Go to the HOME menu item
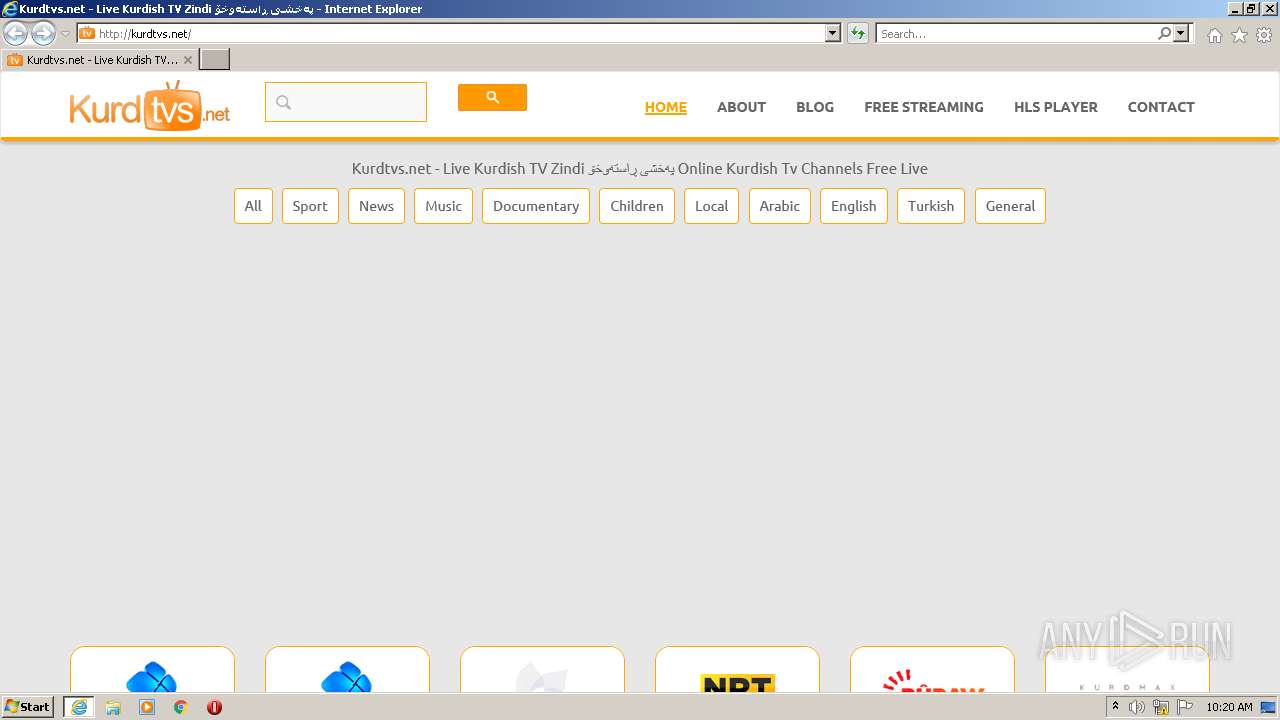This screenshot has width=1280, height=720. [x=666, y=107]
